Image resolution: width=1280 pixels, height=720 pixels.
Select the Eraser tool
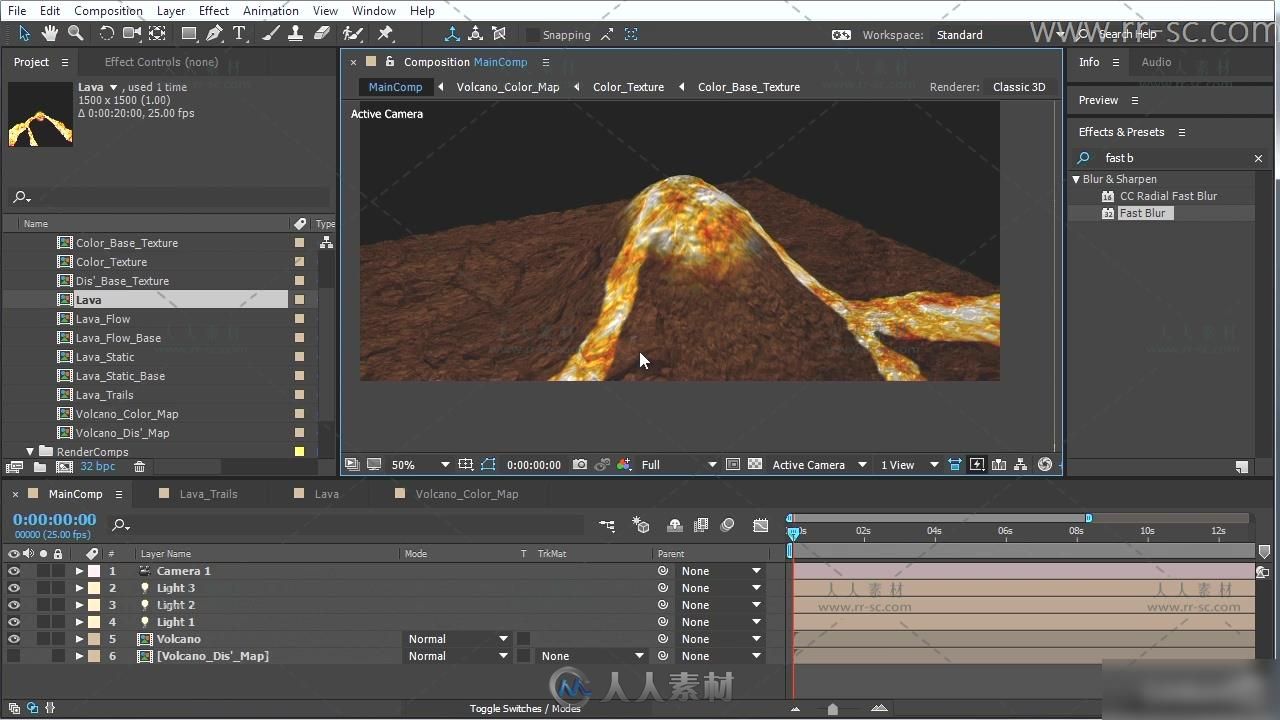(321, 34)
